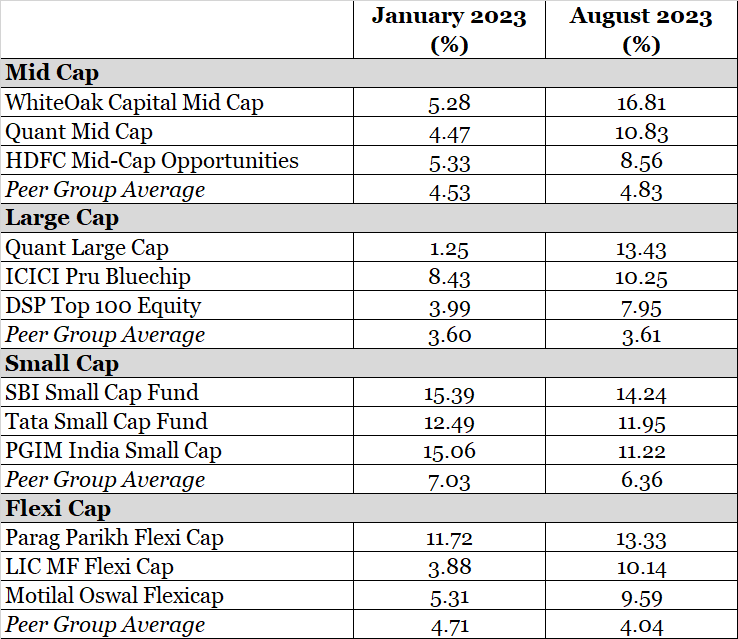Select the SBI Small Cap Fund cell
Image resolution: width=738 pixels, height=639 pixels.
(x=102, y=392)
